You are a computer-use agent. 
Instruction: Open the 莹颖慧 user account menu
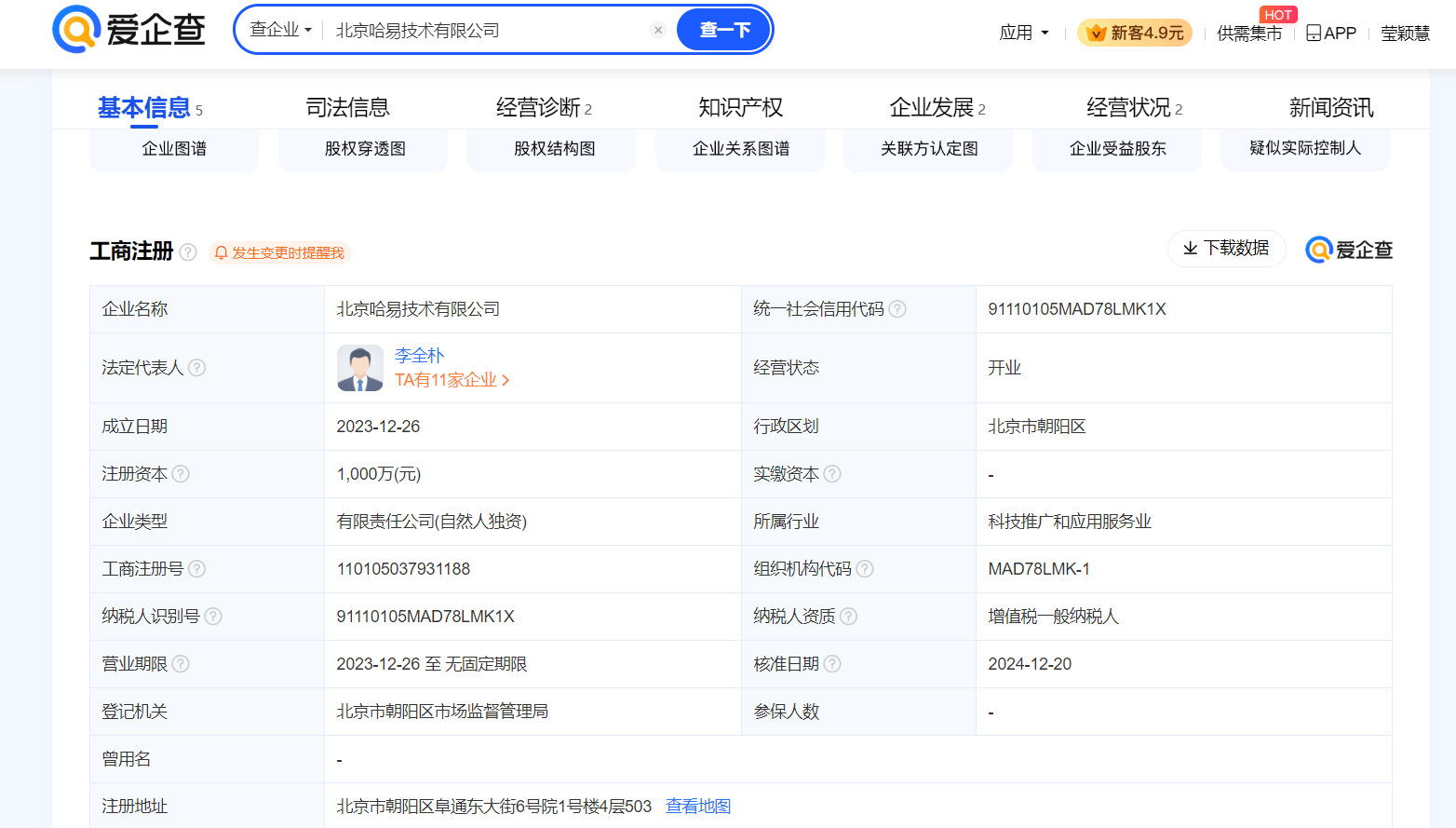[1405, 33]
